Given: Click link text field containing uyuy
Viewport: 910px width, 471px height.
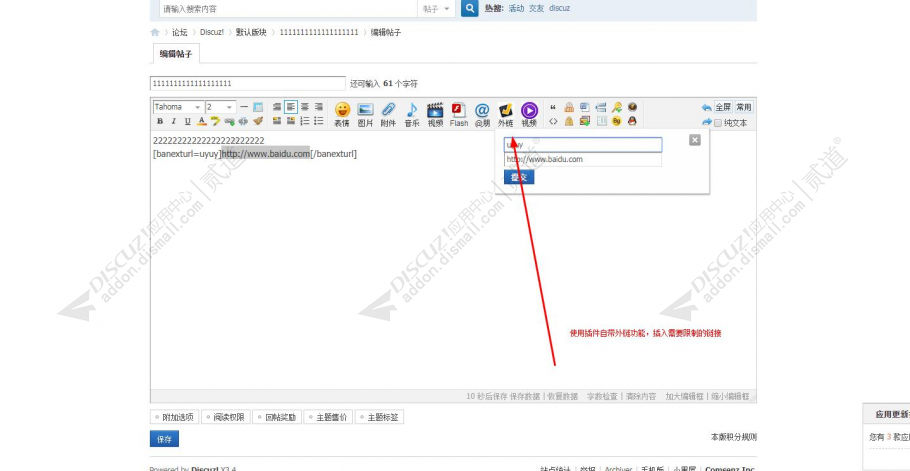Looking at the screenshot, I should coord(583,145).
